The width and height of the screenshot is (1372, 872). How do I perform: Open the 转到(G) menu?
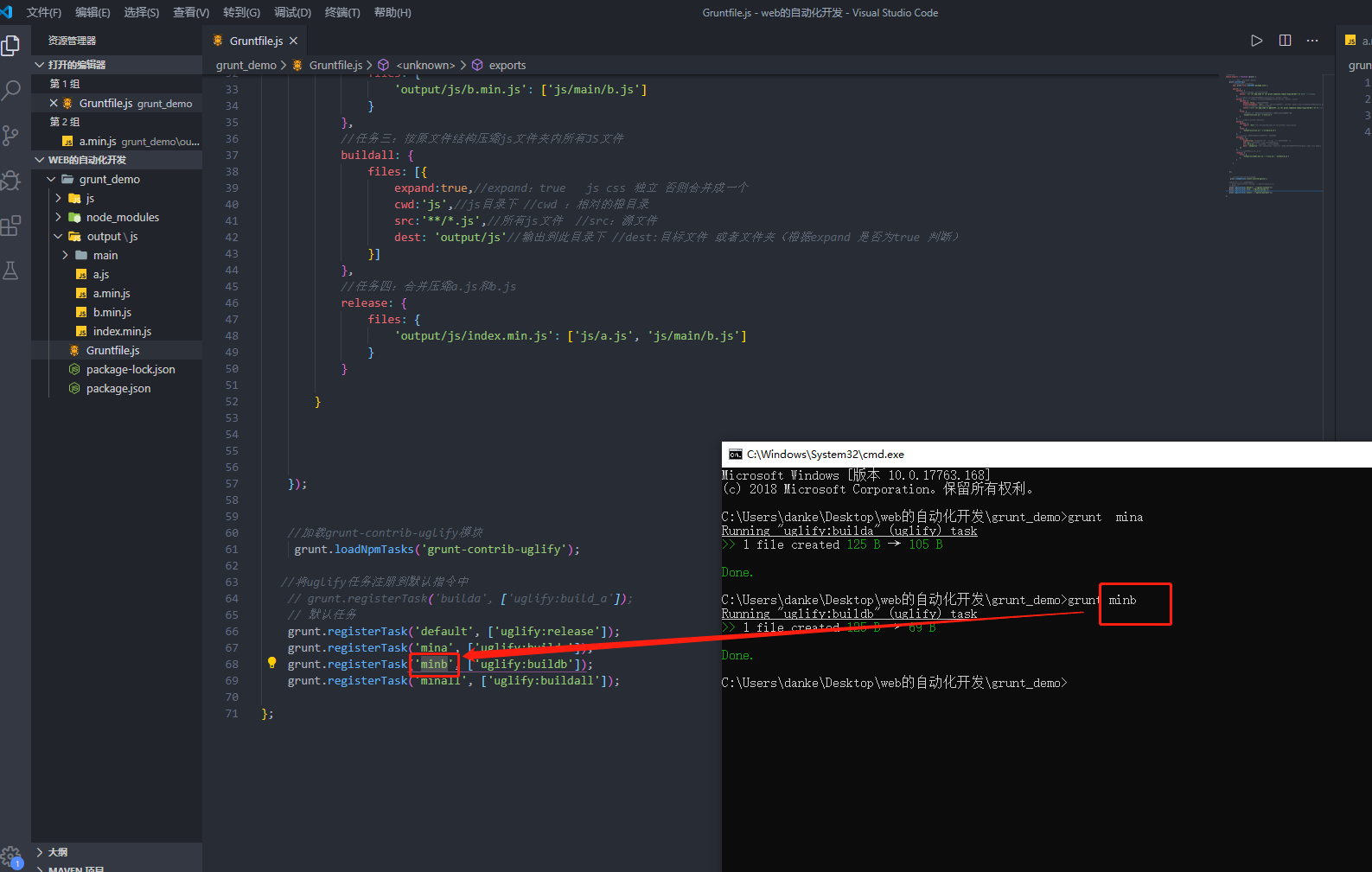click(241, 12)
